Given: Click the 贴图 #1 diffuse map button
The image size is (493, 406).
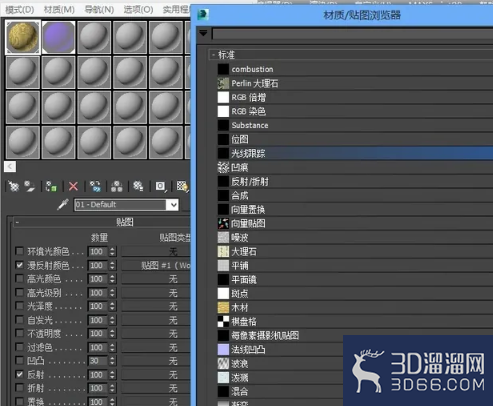Looking at the screenshot, I should pos(156,265).
